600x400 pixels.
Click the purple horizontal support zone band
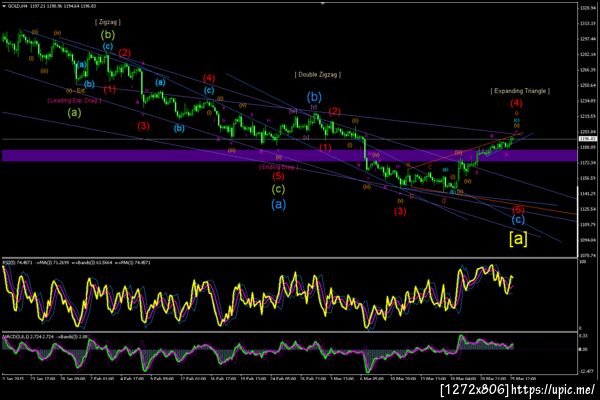(289, 155)
